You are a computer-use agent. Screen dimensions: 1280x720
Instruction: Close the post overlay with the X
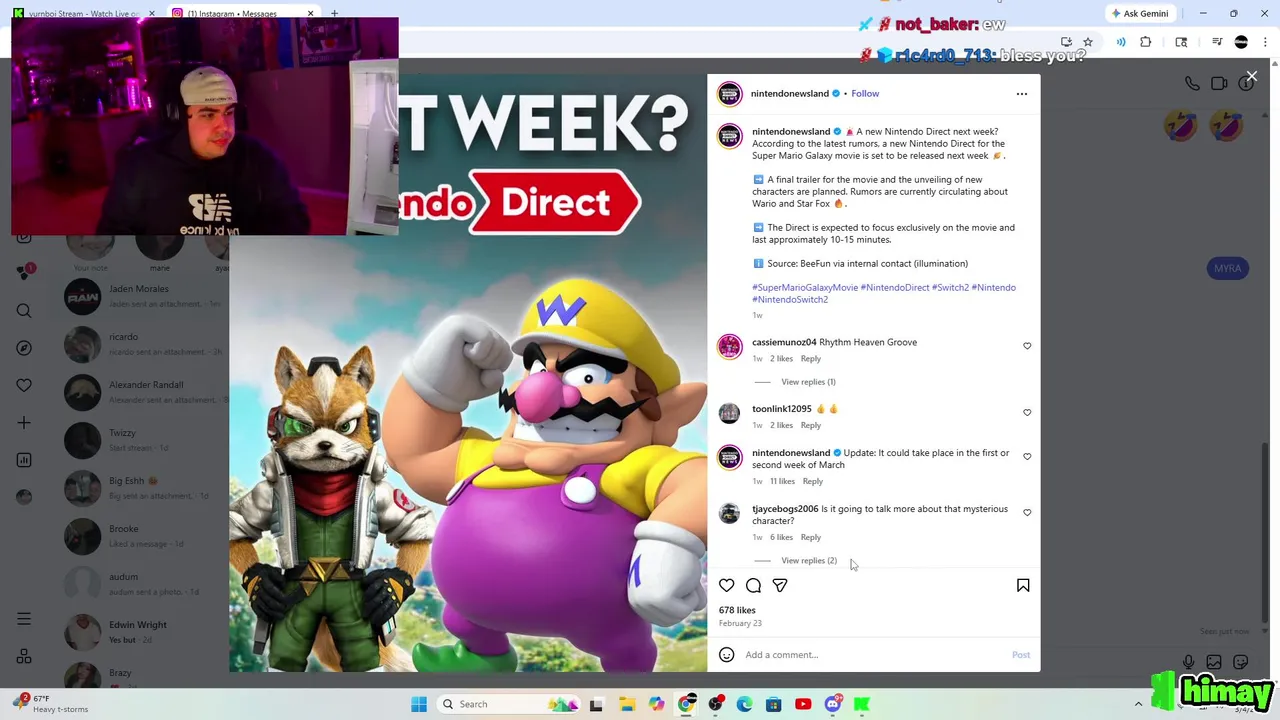pos(1251,76)
